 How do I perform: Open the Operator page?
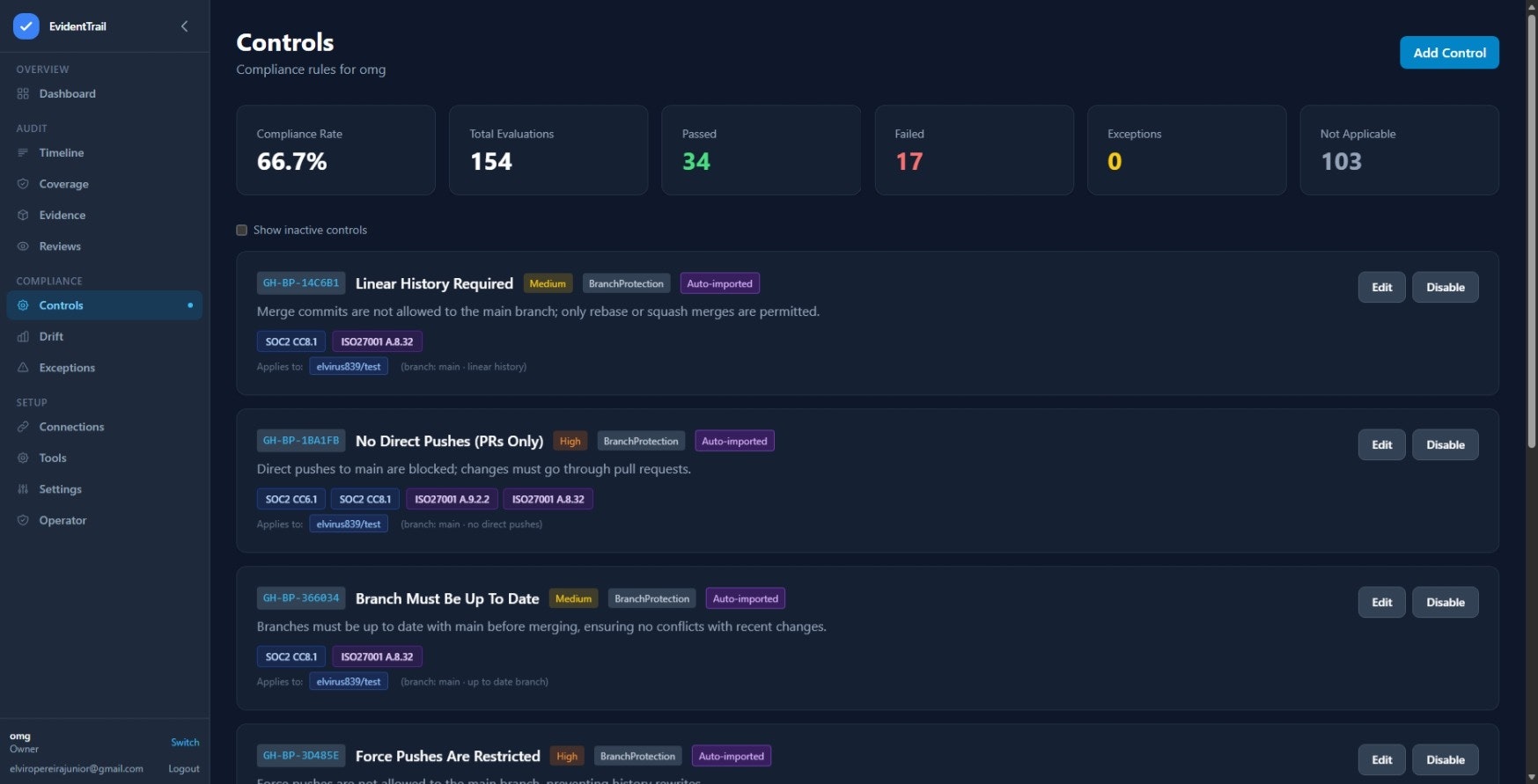105,521
